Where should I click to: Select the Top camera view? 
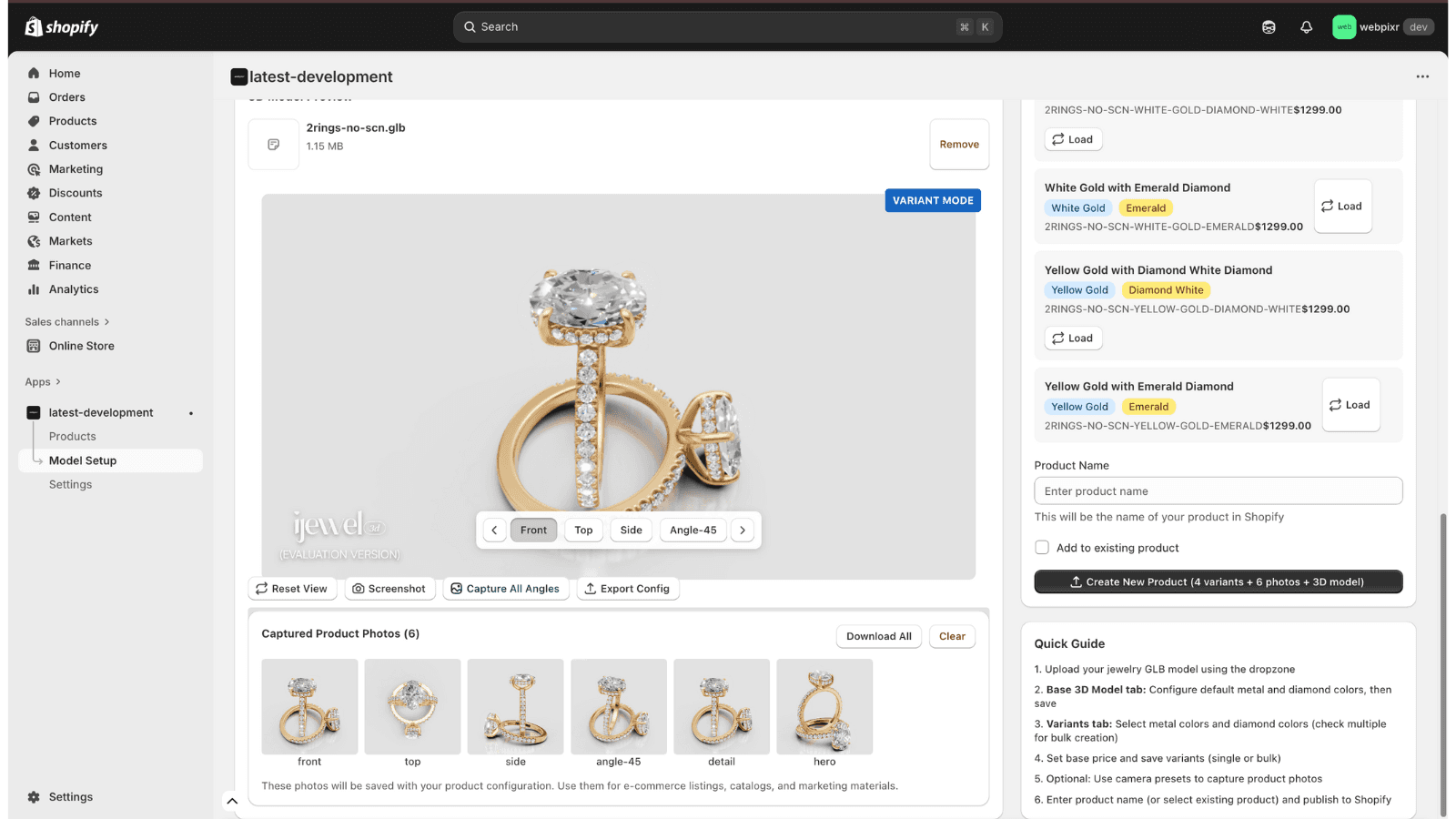584,531
